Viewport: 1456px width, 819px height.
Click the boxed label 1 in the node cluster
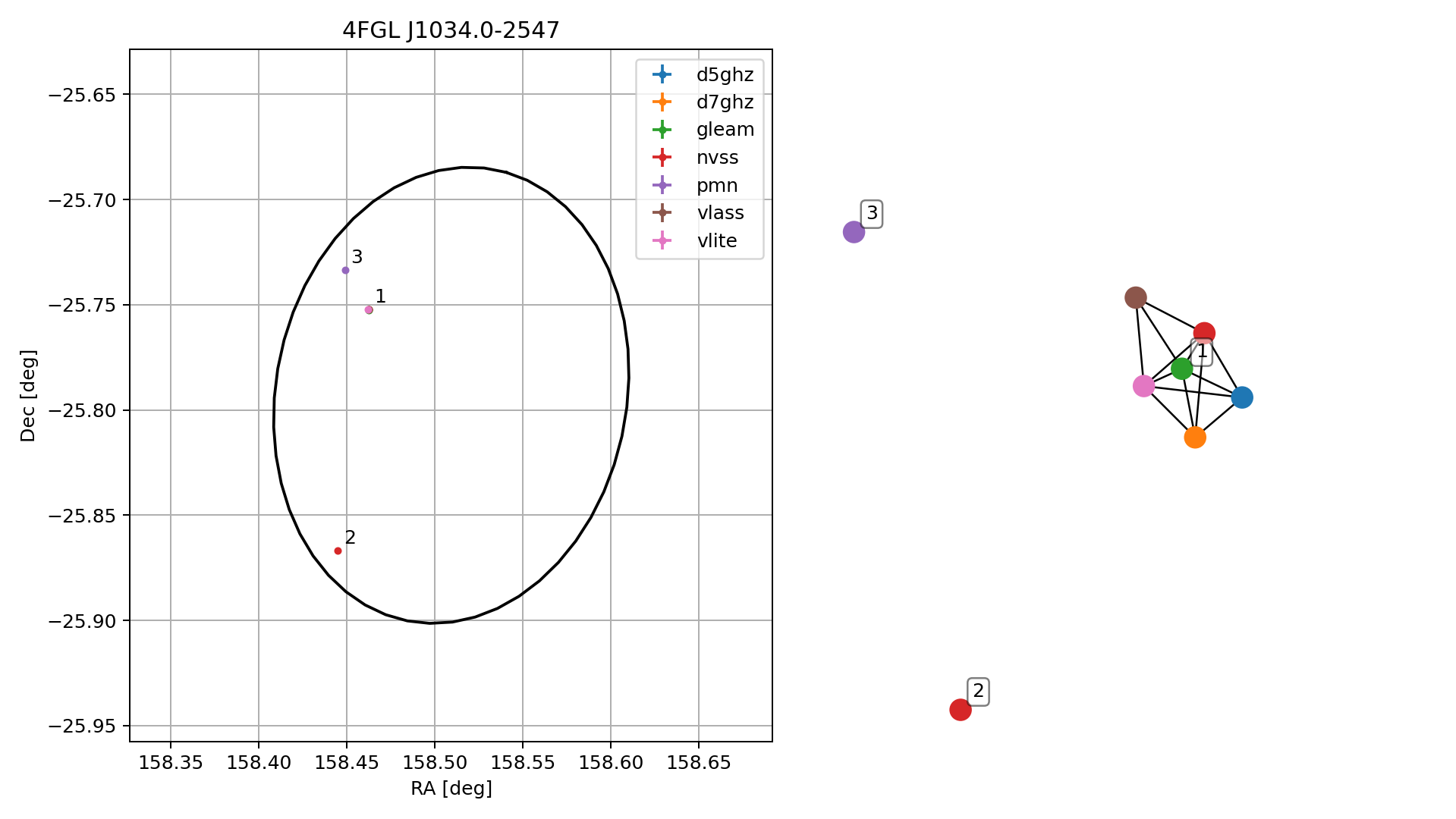pyautogui.click(x=1202, y=352)
